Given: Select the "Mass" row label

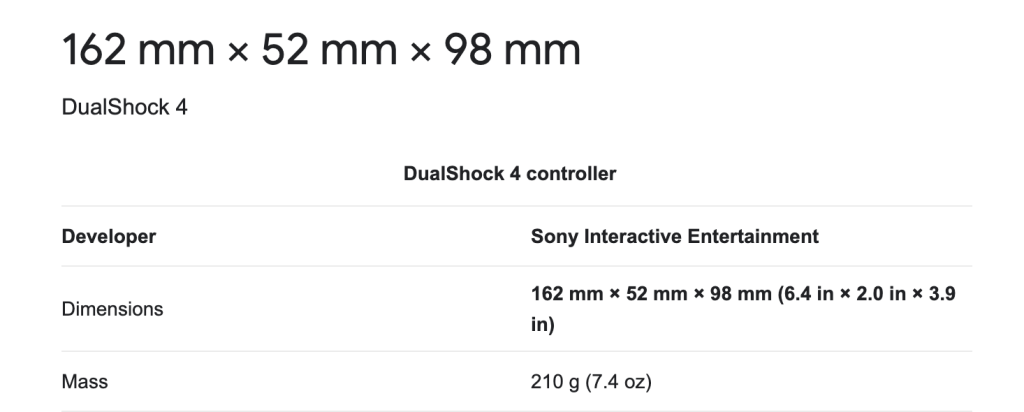Looking at the screenshot, I should [x=85, y=381].
